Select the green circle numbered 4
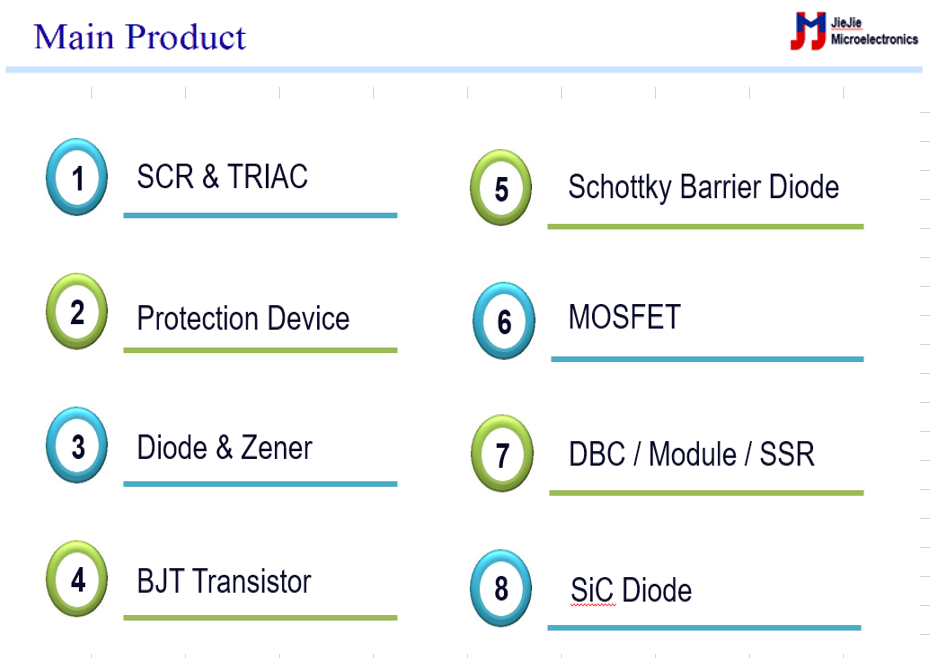930x658 pixels. (77, 579)
